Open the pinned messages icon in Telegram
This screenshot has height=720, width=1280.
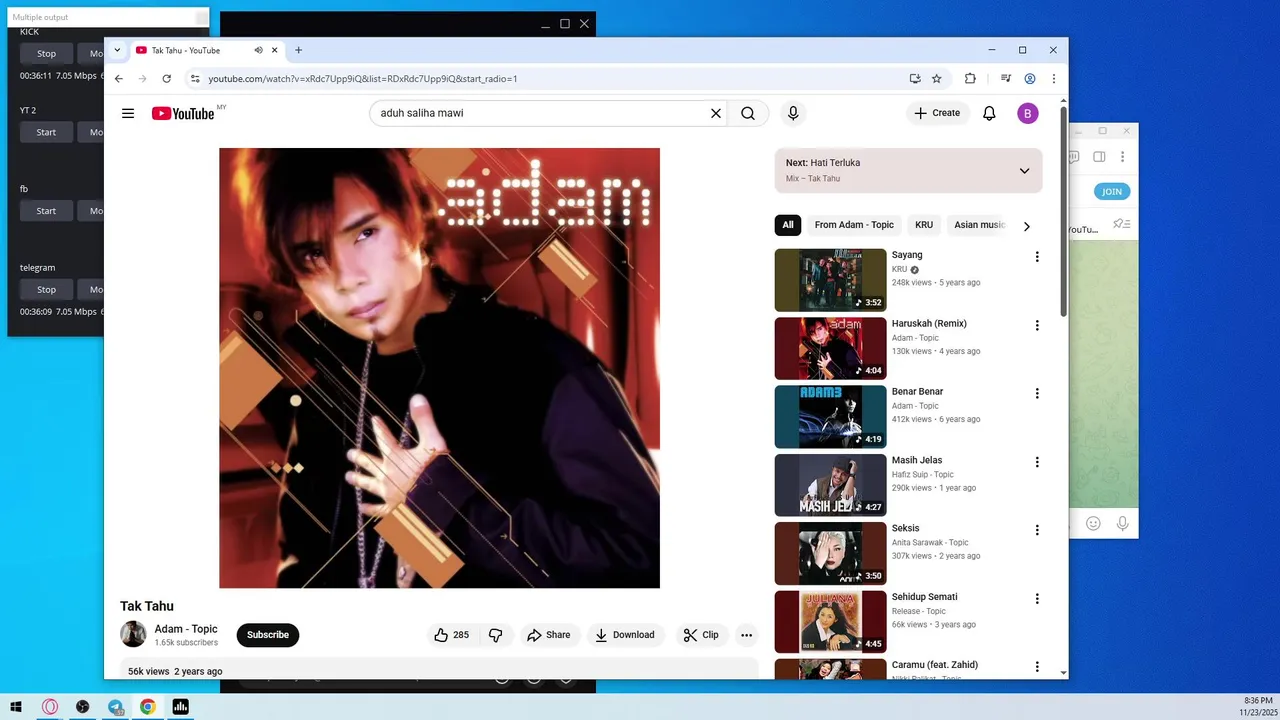tap(1121, 224)
